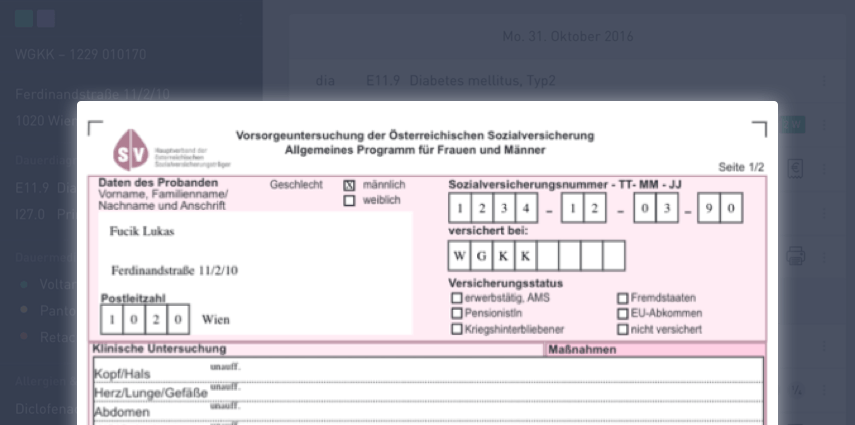This screenshot has height=425, width=855.
Task: Click the W box under versichert bei
Action: coord(459,256)
